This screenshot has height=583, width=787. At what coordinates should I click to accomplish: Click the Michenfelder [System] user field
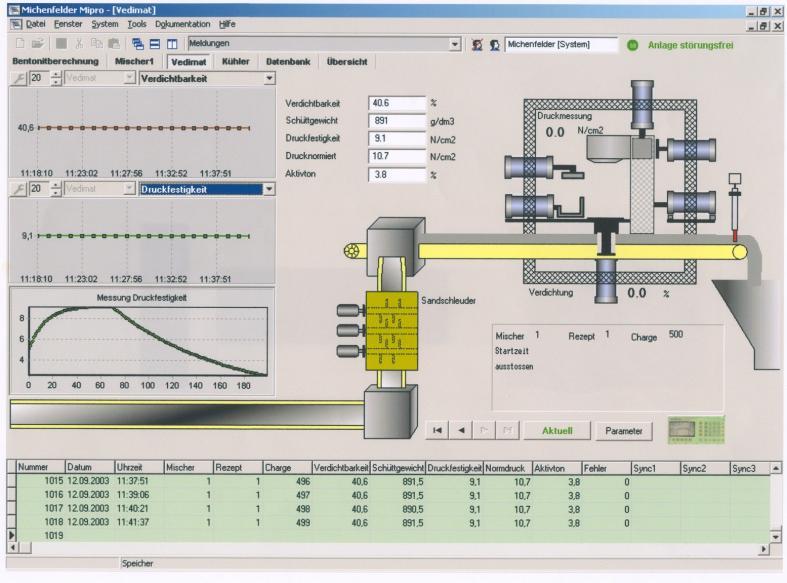tap(561, 44)
